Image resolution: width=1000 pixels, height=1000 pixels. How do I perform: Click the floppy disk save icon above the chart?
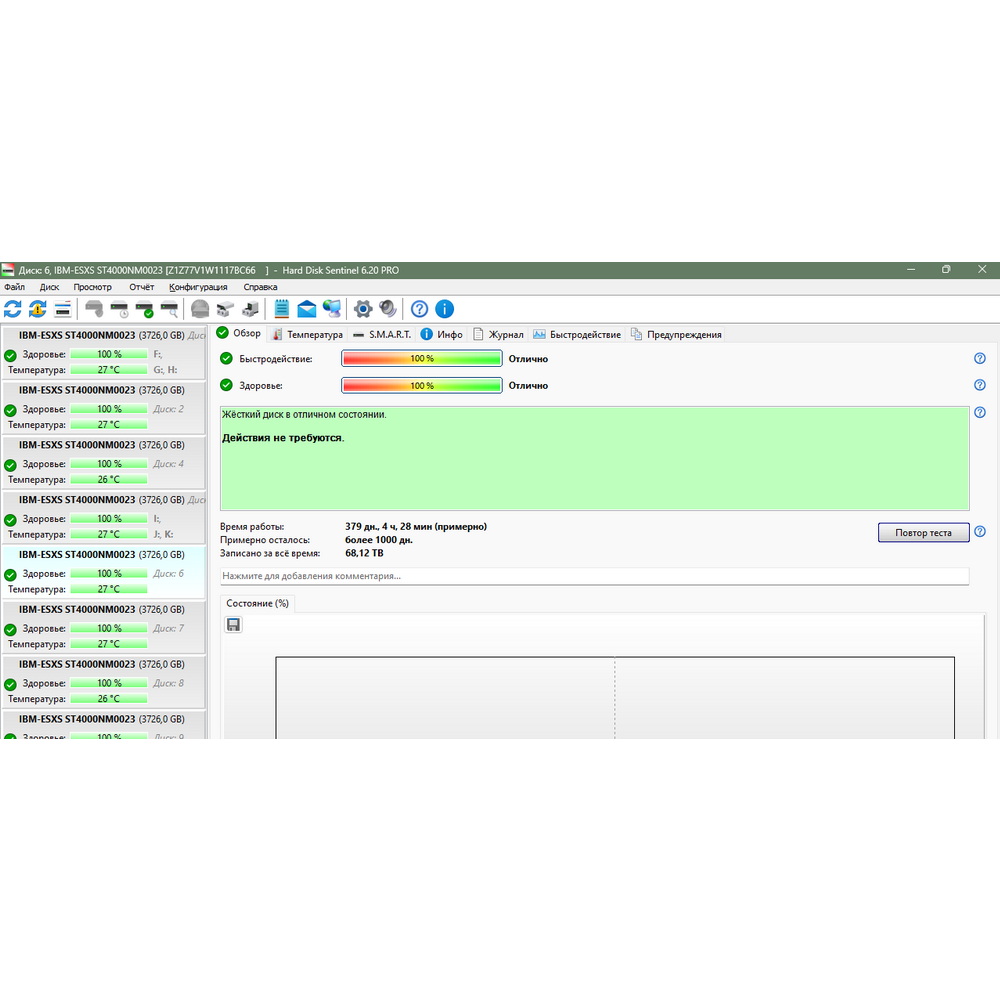click(x=233, y=624)
